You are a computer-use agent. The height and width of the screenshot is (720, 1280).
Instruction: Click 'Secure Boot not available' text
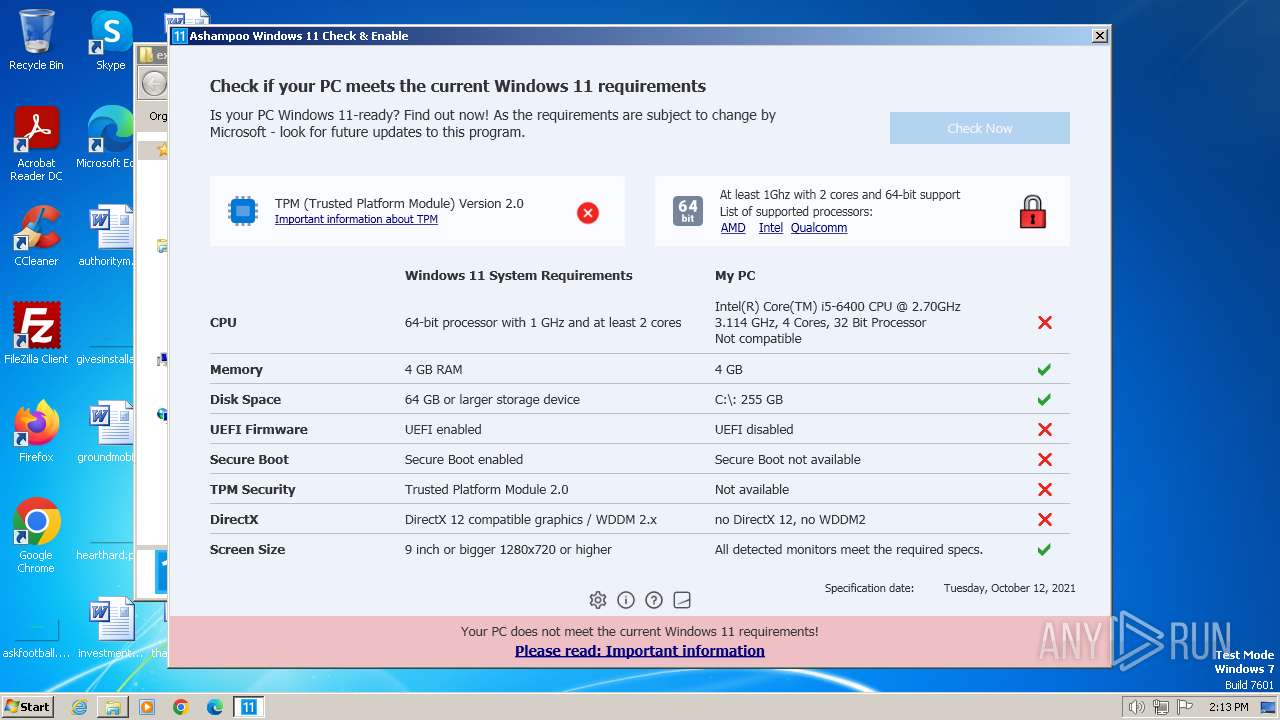tap(788, 459)
